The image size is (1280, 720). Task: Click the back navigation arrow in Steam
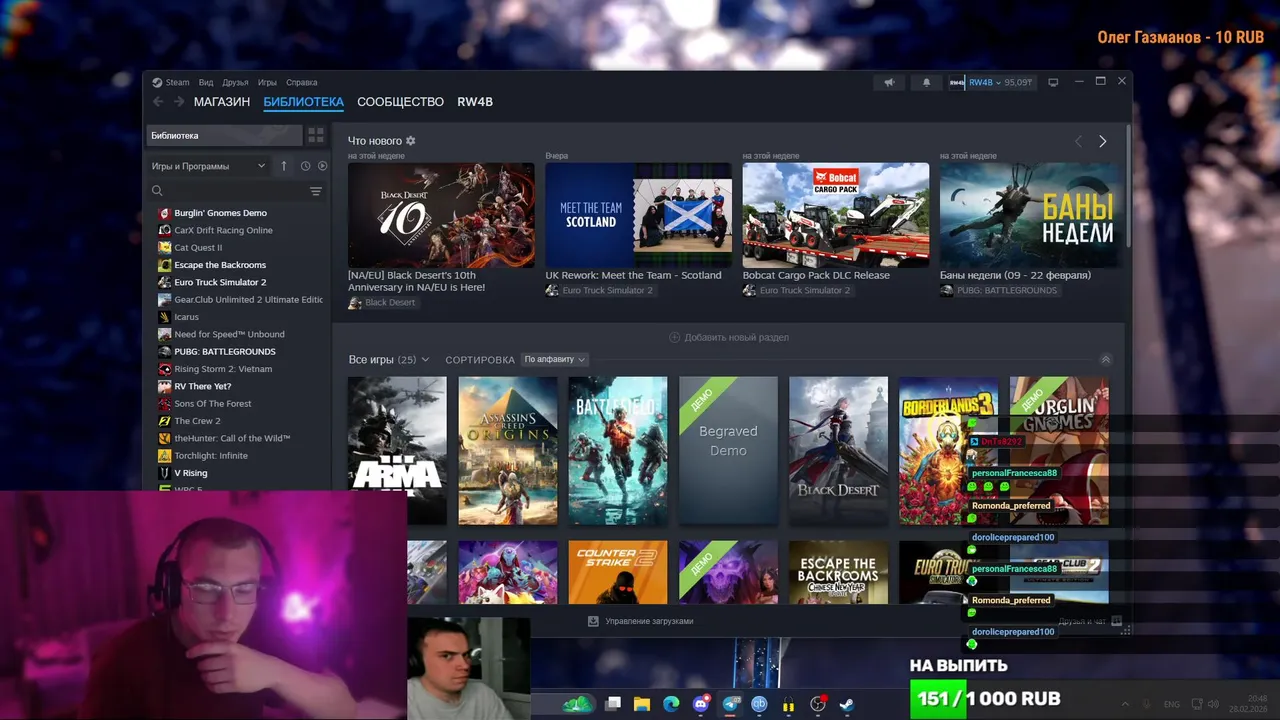click(158, 102)
